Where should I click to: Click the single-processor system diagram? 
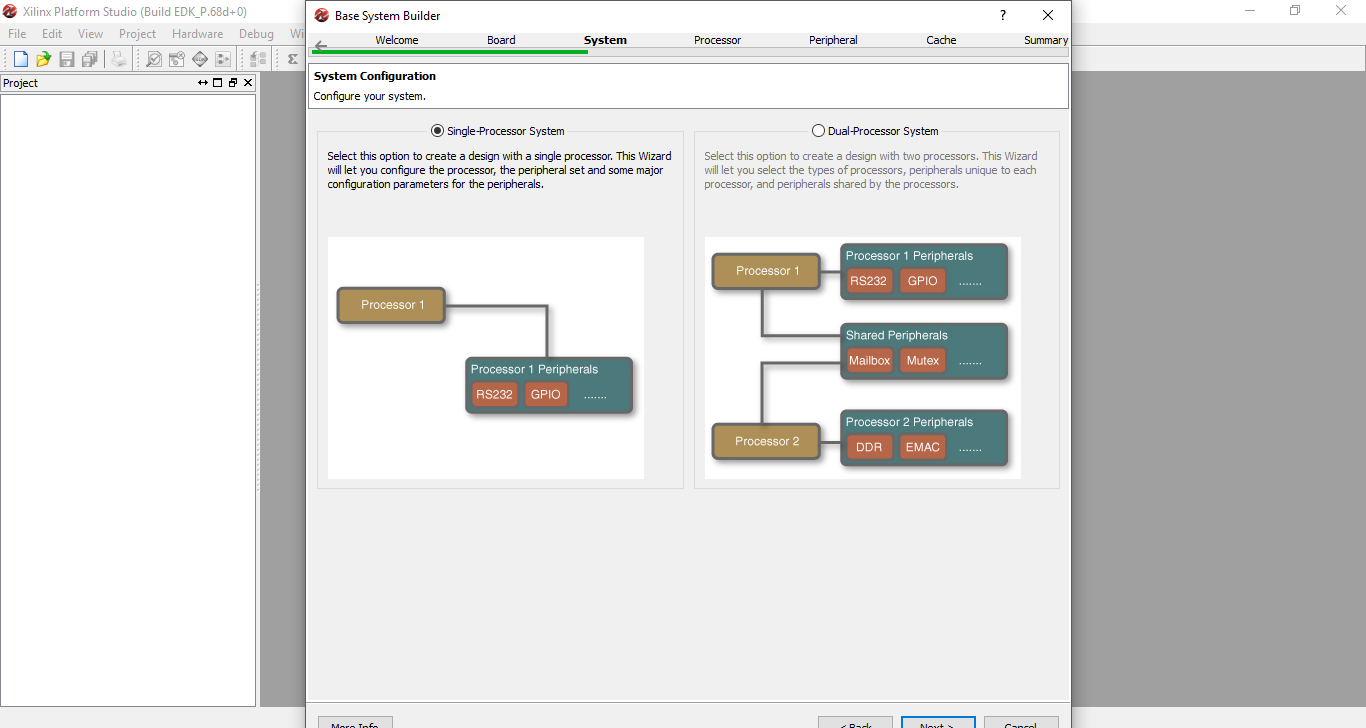[486, 358]
